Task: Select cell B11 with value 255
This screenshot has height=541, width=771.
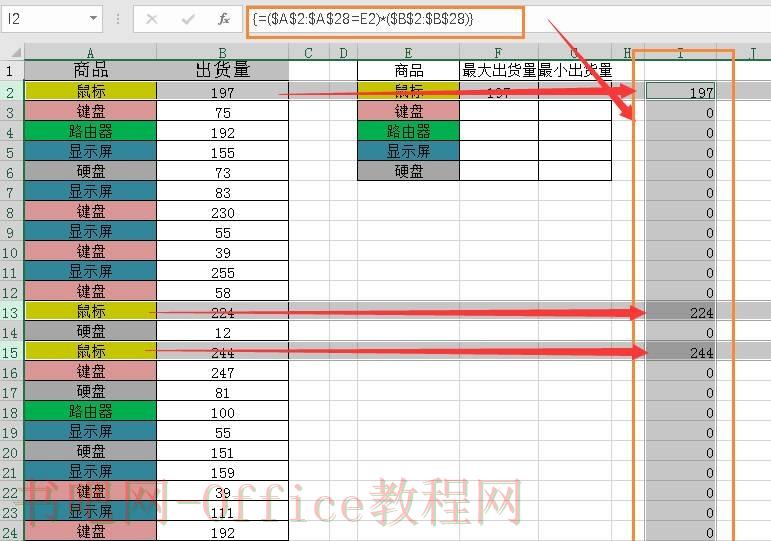Action: coord(222,272)
